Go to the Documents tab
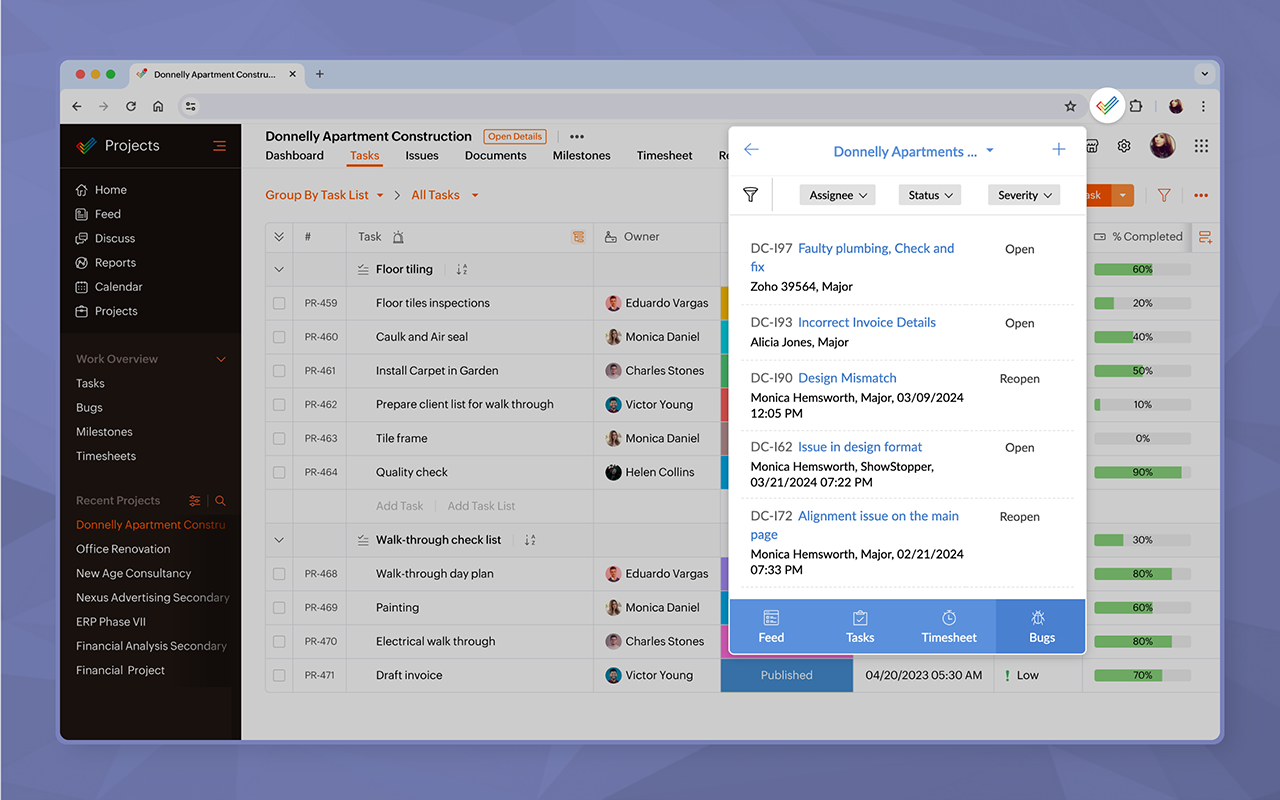This screenshot has width=1280, height=800. pyautogui.click(x=495, y=155)
